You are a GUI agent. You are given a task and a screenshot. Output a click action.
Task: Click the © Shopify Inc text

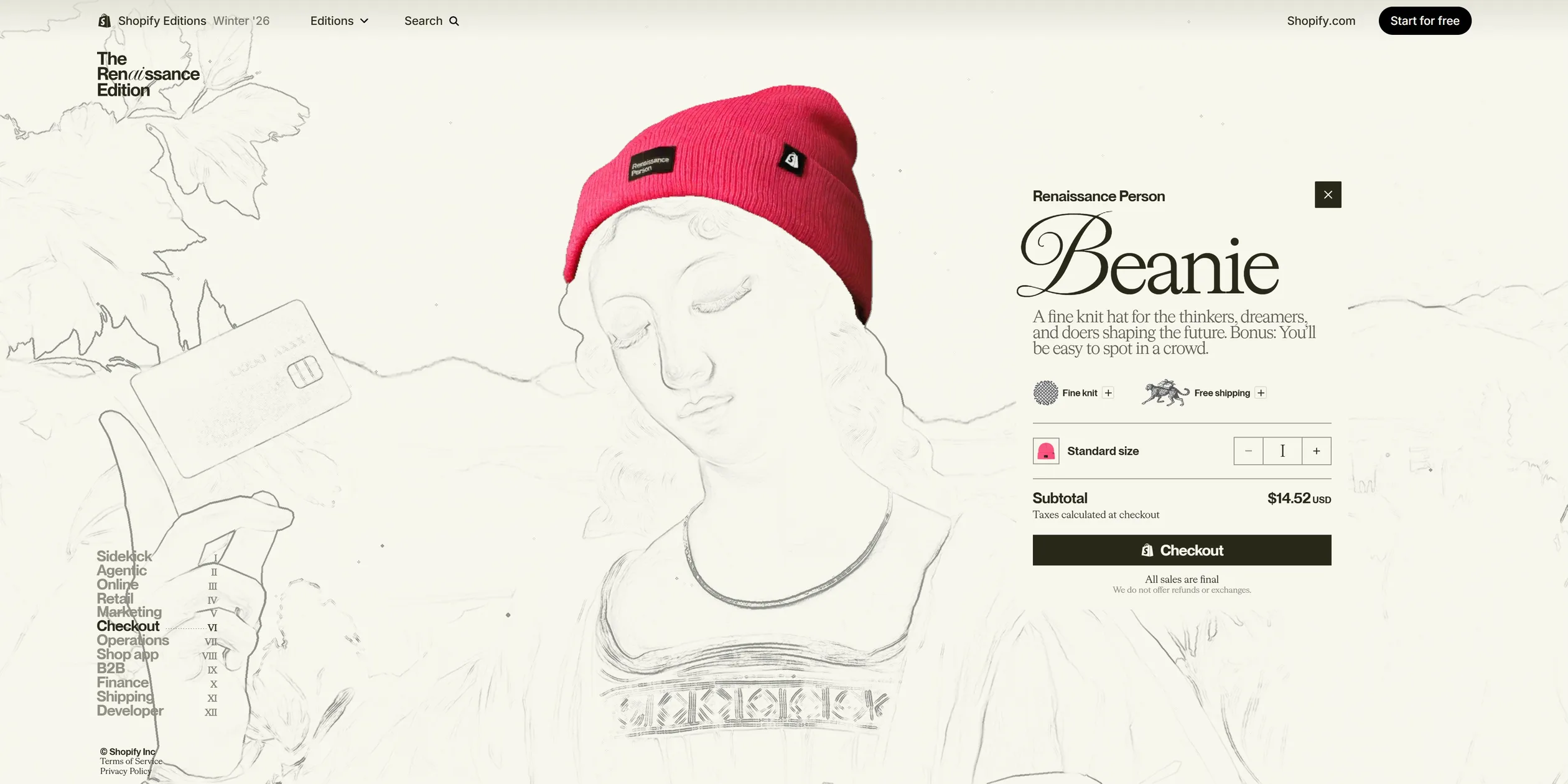[128, 752]
